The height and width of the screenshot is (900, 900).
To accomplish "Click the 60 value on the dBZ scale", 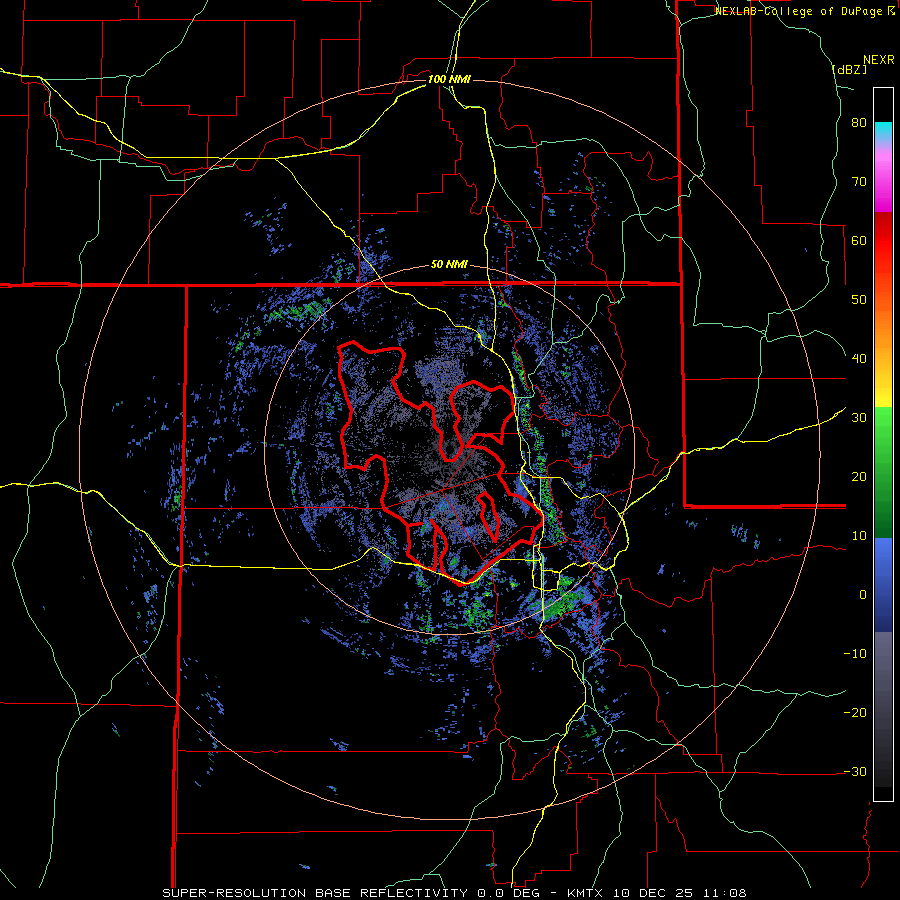I will pos(859,240).
